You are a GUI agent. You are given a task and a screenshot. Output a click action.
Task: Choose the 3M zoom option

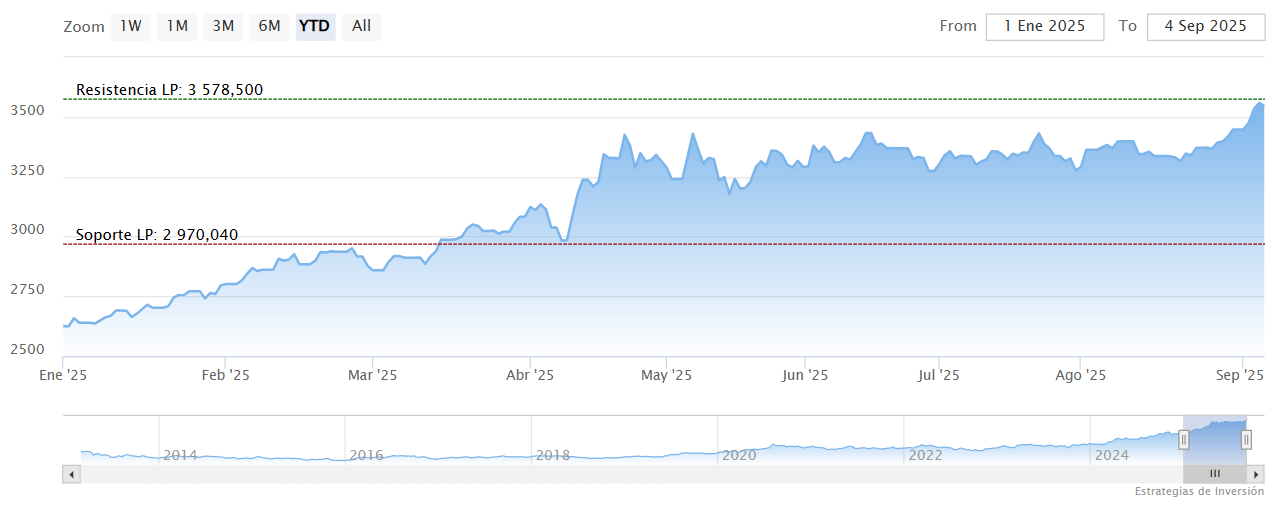223,26
